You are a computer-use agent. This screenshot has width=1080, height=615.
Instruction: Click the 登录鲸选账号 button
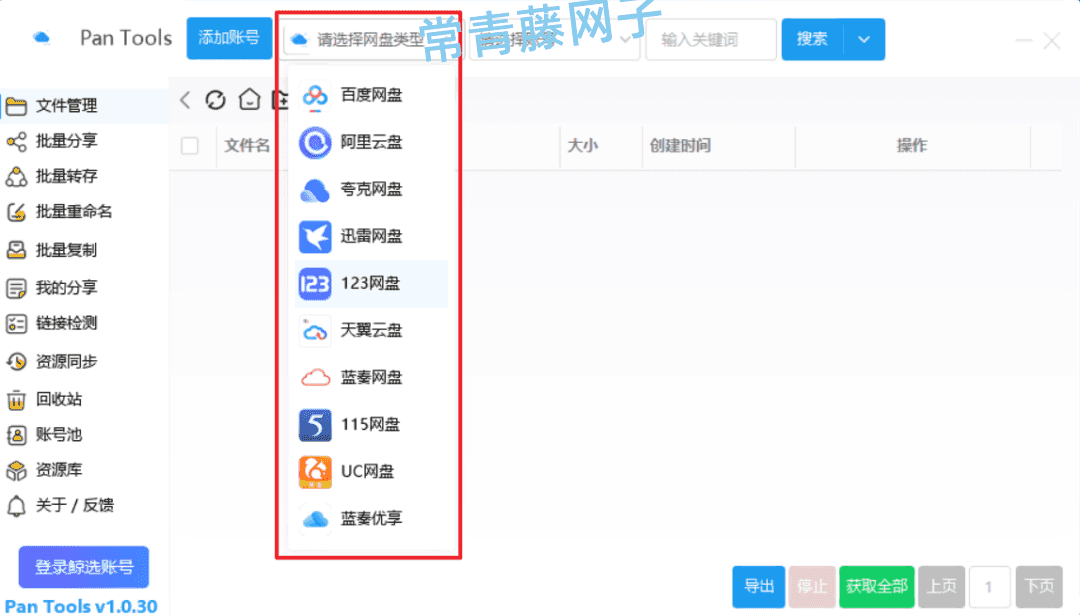(x=84, y=567)
